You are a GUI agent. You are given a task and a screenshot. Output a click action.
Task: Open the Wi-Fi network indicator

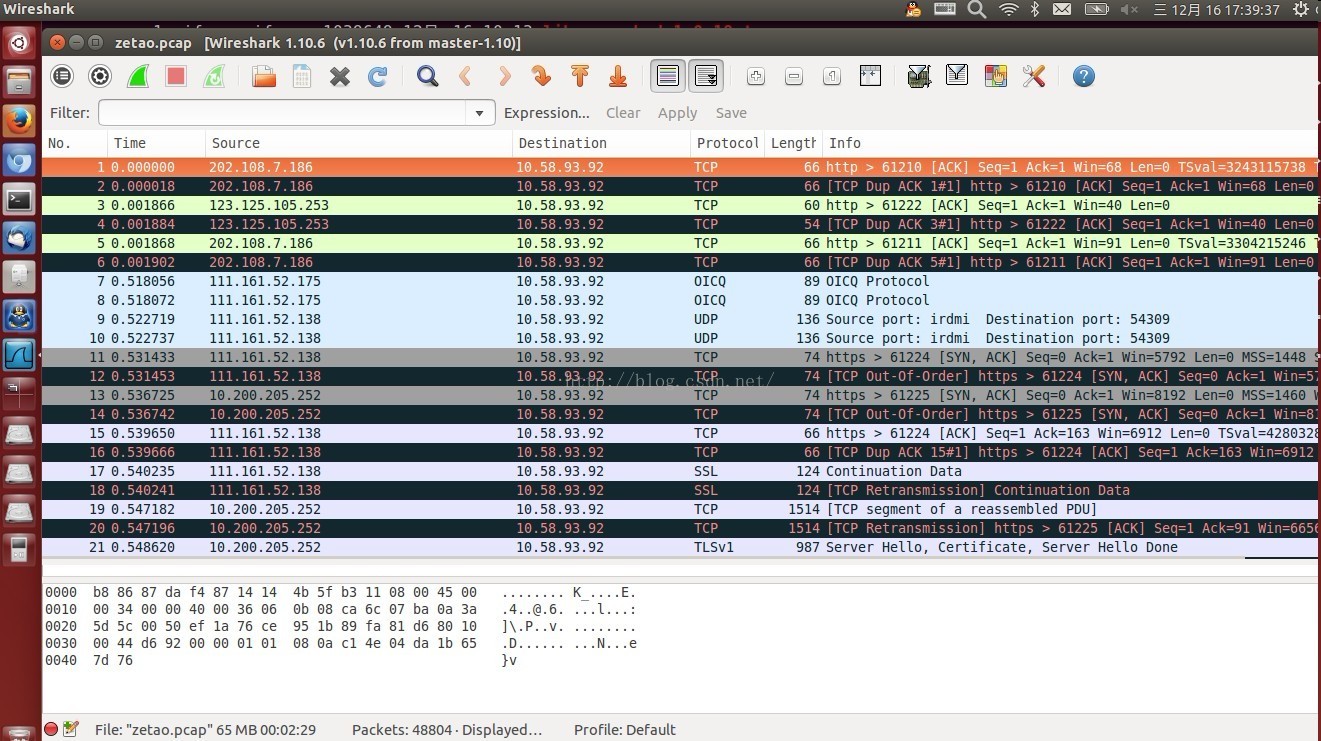click(1008, 9)
